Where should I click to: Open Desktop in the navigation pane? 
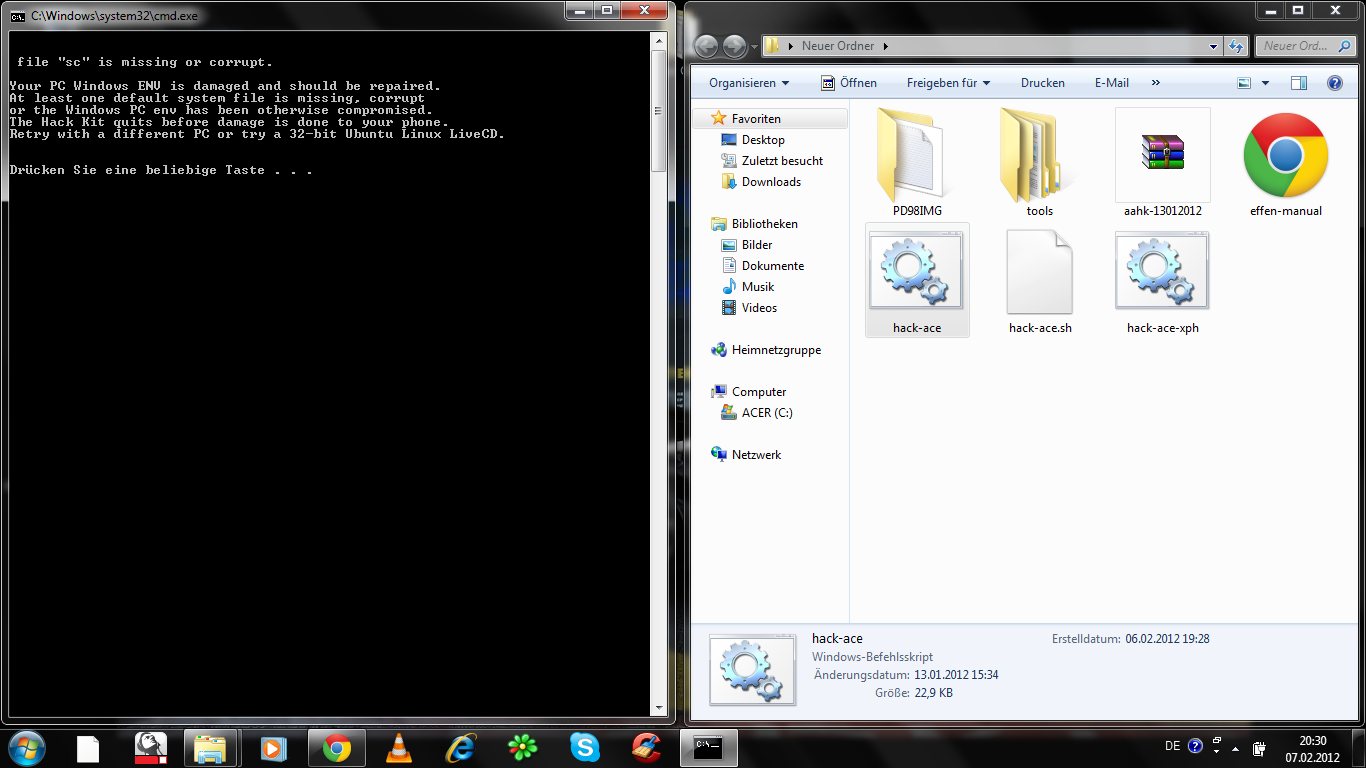[763, 140]
